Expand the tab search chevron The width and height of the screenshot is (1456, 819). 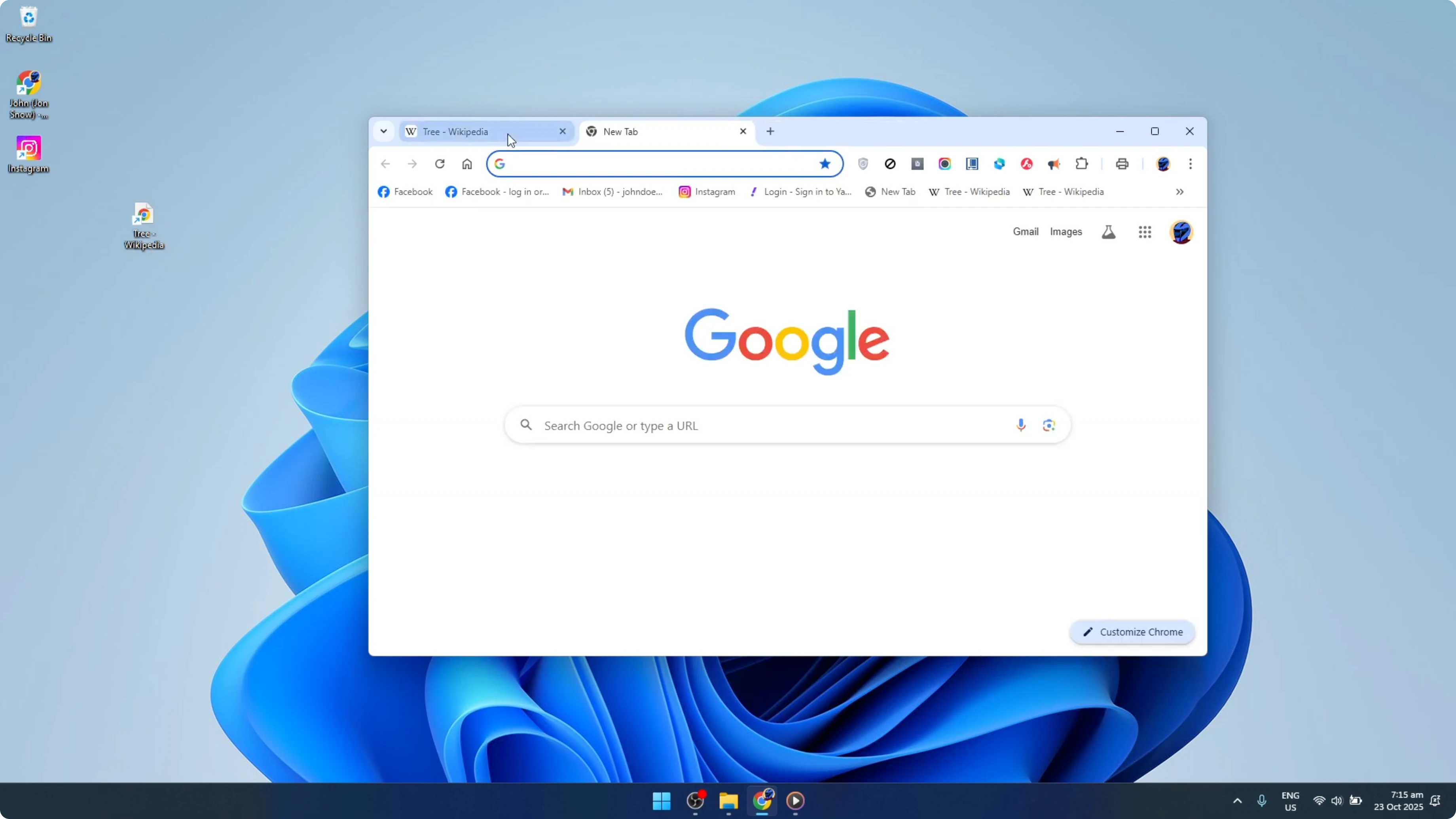[384, 131]
